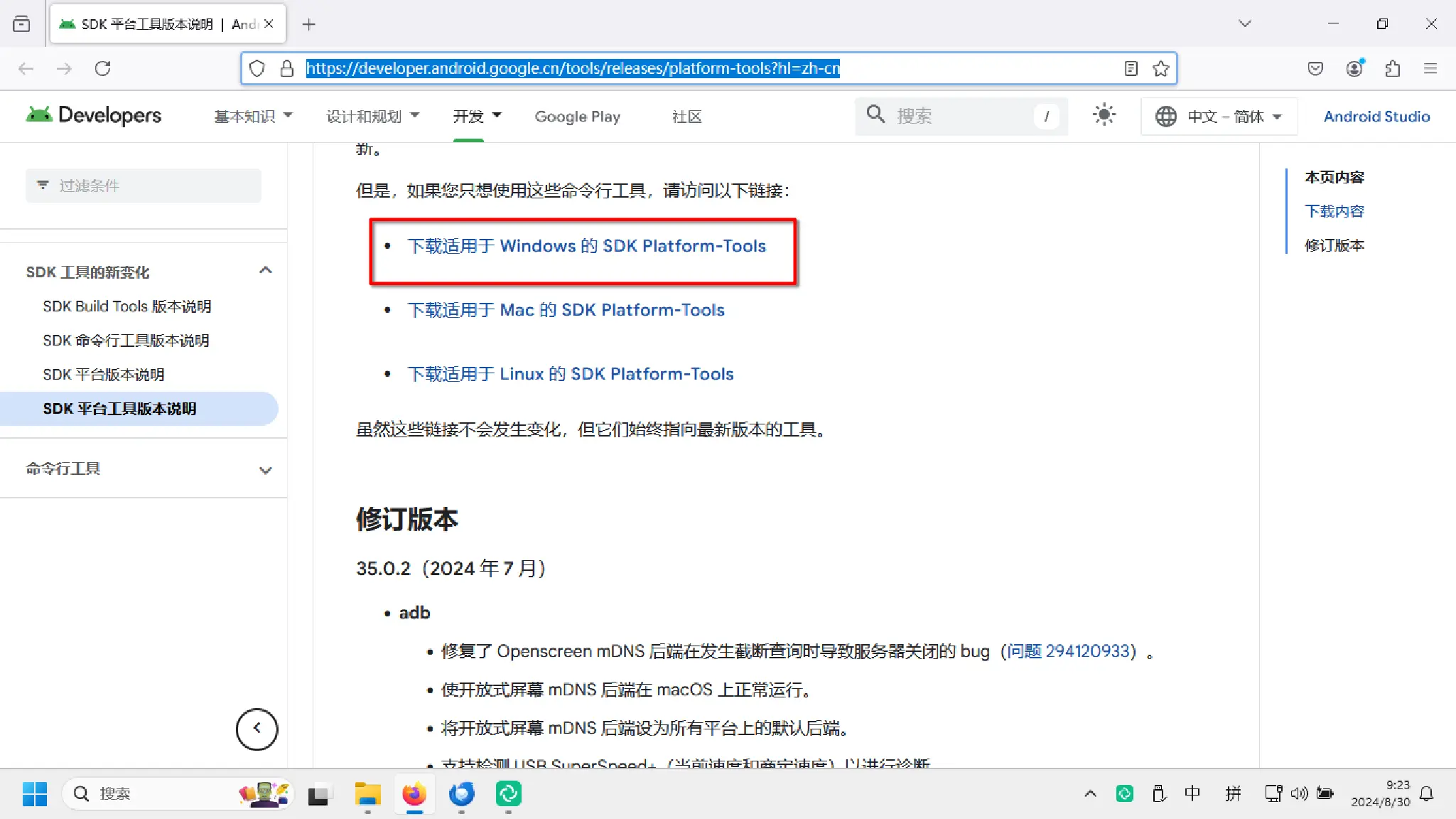Go to Android Developers home logo
This screenshot has width=1456, height=819.
coord(94,115)
